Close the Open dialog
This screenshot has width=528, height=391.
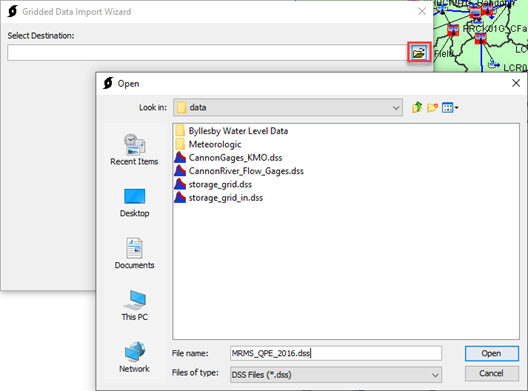pos(516,83)
